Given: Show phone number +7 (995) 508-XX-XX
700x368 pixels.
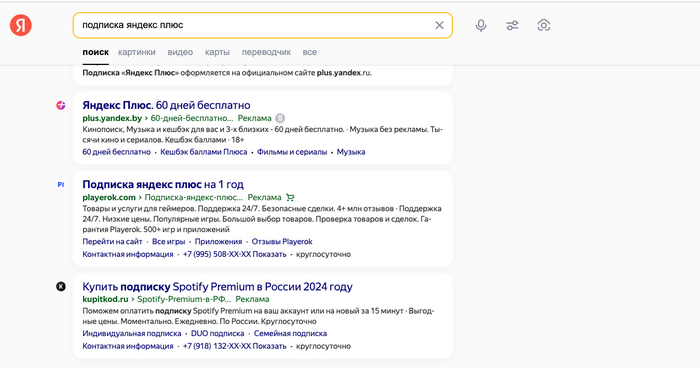Looking at the screenshot, I should coord(234,254).
